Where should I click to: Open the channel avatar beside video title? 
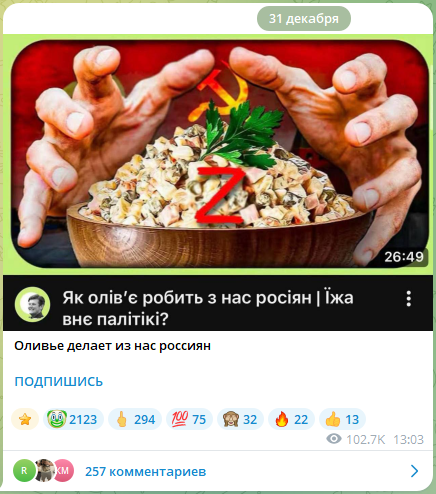[32, 304]
